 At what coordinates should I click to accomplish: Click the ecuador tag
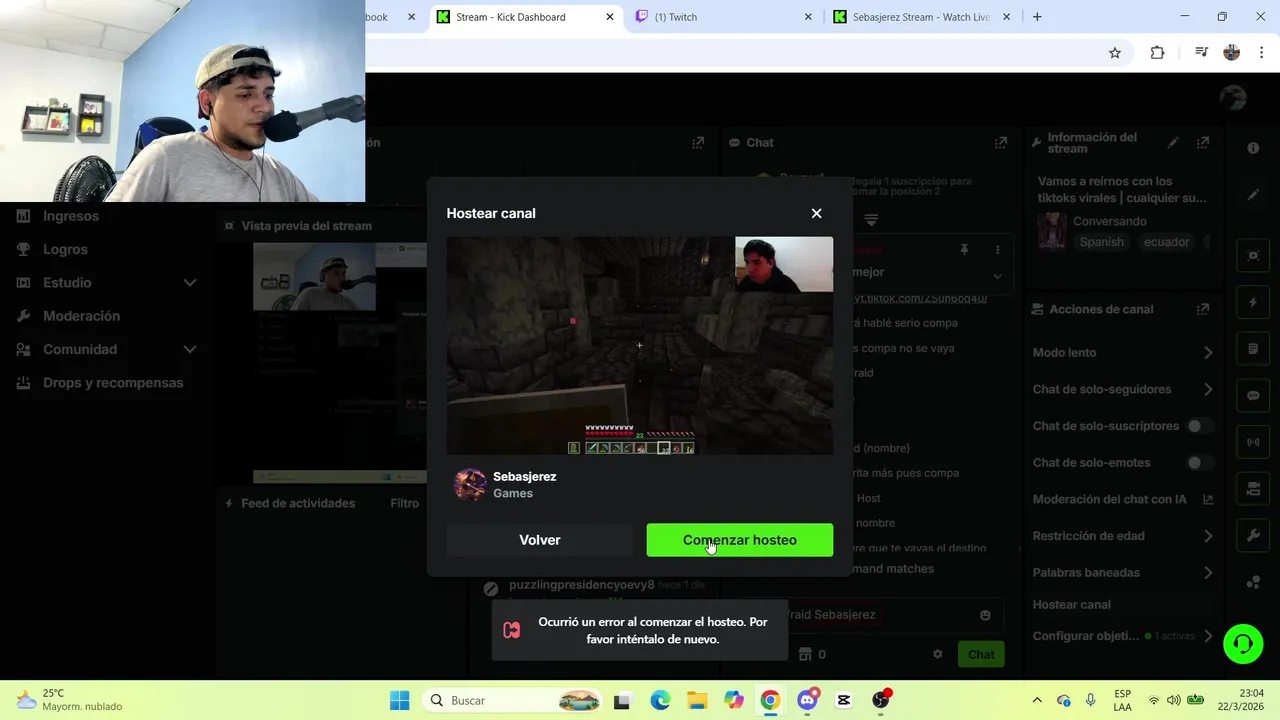(x=1167, y=242)
